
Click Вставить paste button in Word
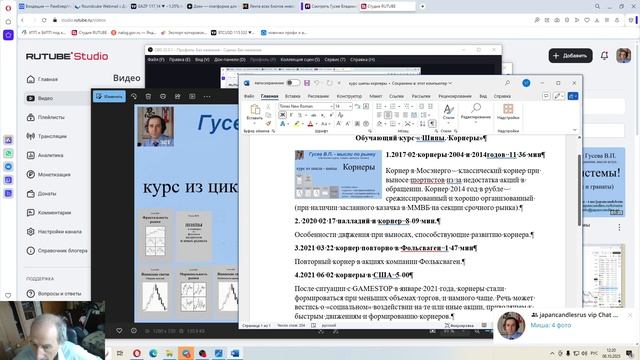[x=255, y=113]
